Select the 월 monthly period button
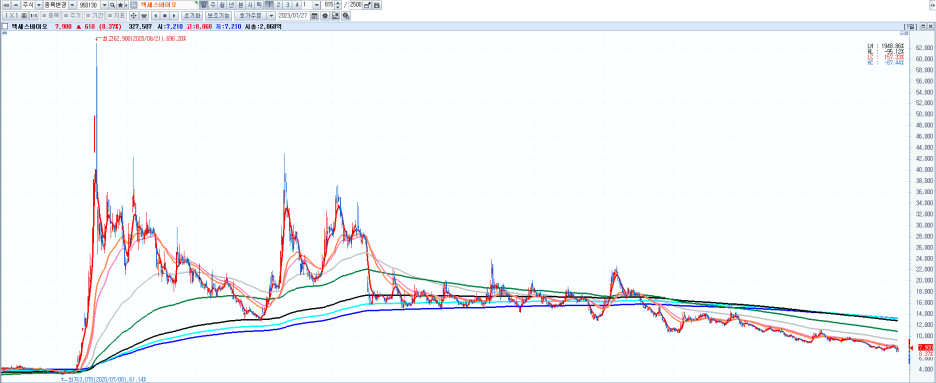Screen dimensions: 936x383 [x=222, y=5]
